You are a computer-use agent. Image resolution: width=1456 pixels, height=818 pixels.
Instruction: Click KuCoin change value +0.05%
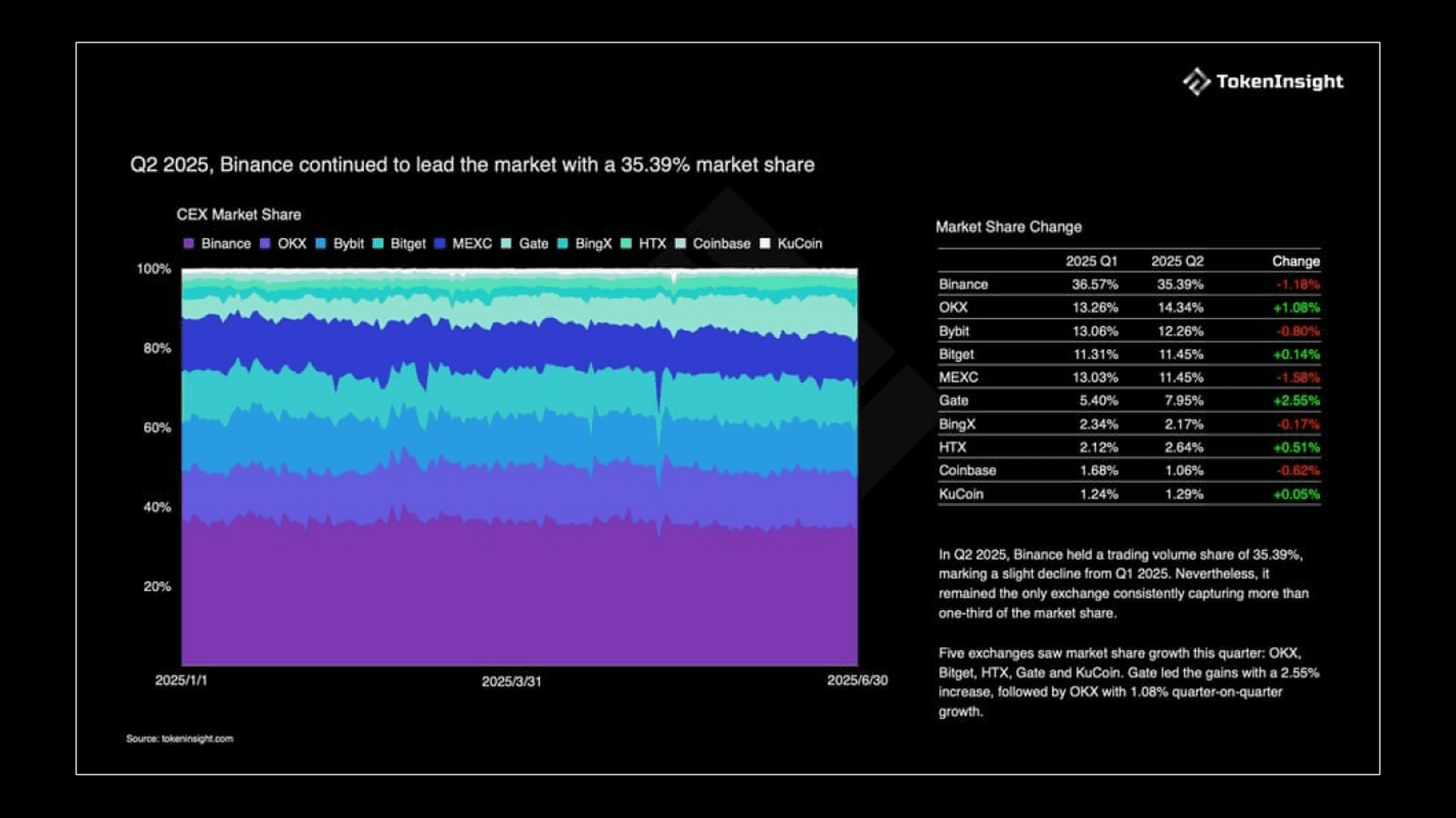coord(1297,494)
